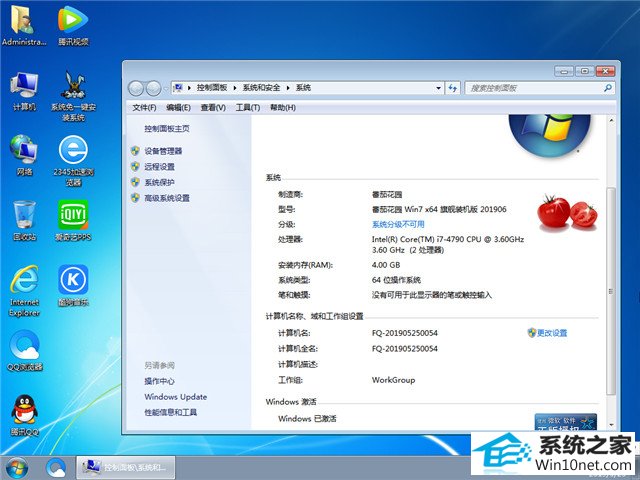Click the tomato OEM logo image

coord(567,213)
